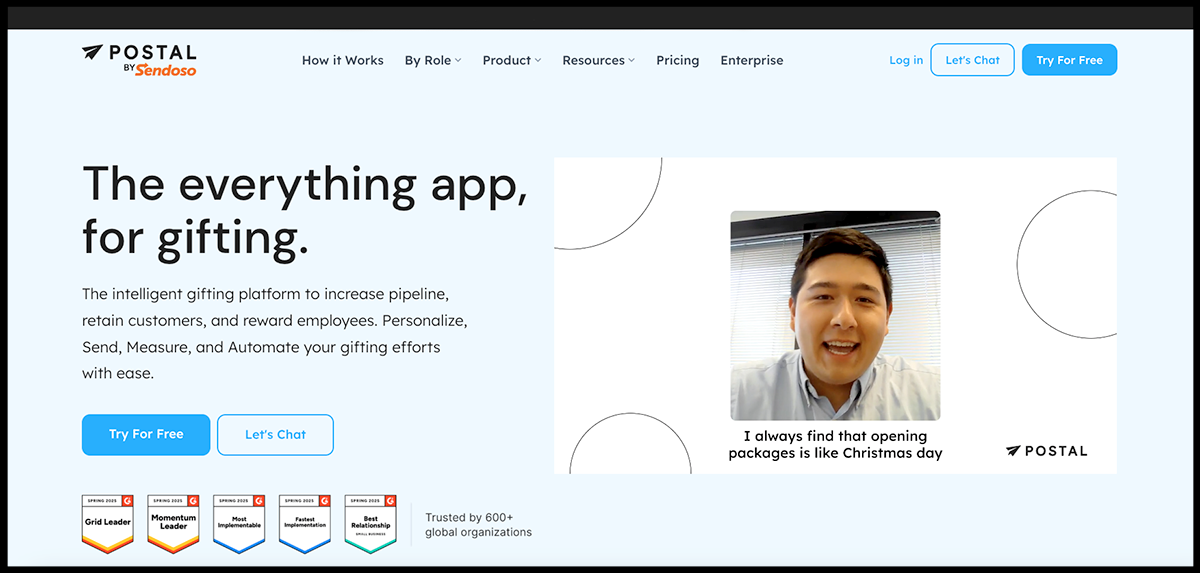
Task: Go to How it Works page
Action: [342, 60]
